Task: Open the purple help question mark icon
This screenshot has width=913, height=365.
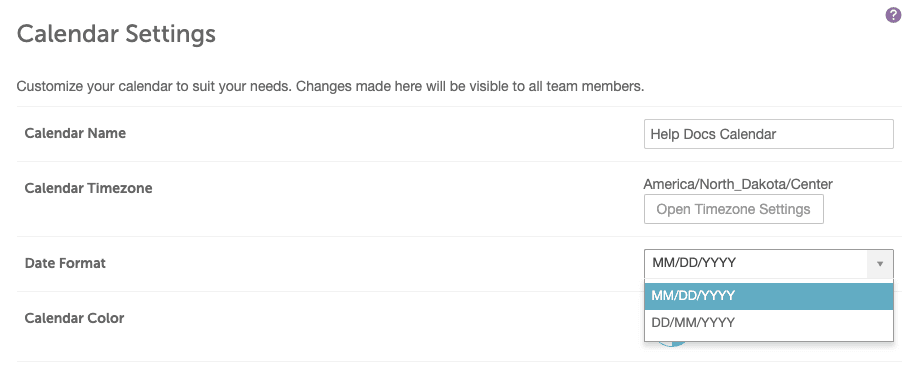Action: pos(893,16)
